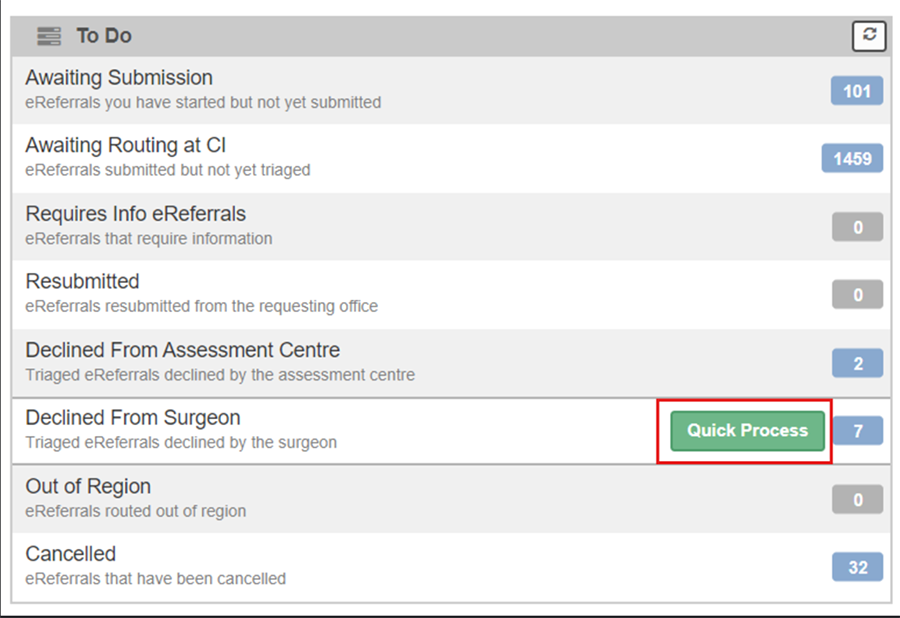Click the 2 badge on Declined From Assessment Centre

[x=857, y=363]
